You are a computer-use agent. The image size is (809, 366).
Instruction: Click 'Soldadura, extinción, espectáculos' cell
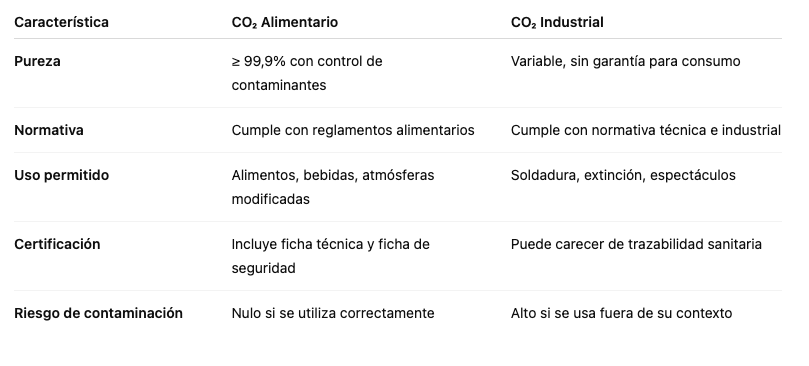[x=623, y=176]
